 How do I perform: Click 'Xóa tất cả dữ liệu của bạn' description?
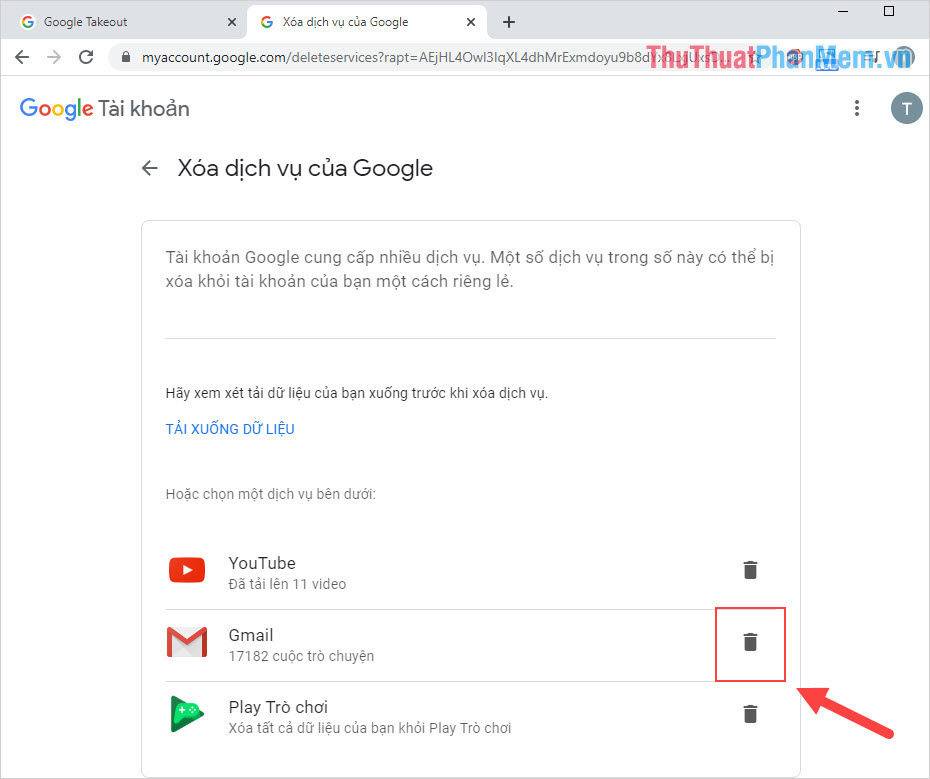[x=370, y=728]
